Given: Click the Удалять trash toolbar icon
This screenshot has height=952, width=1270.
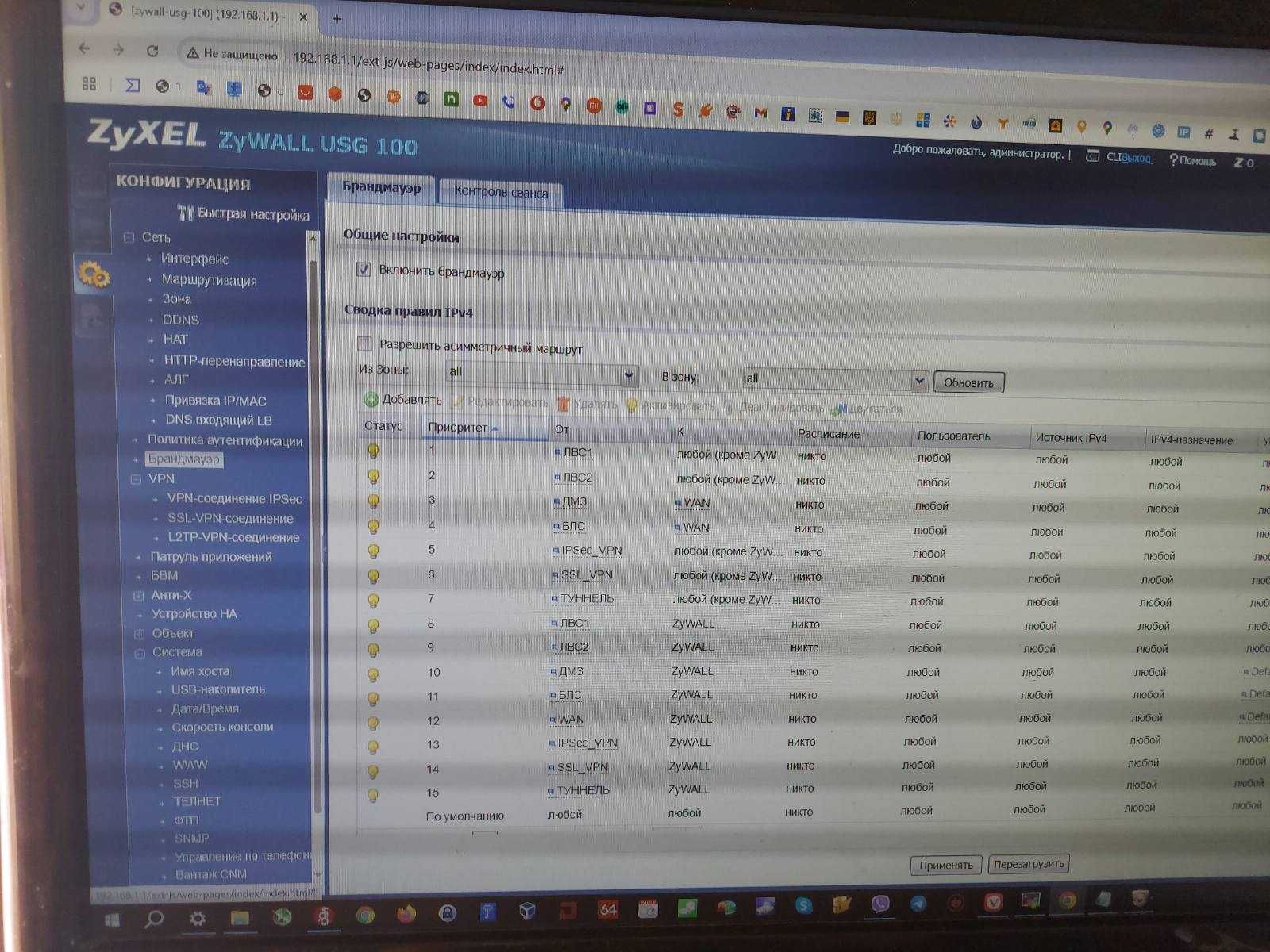Looking at the screenshot, I should 563,404.
